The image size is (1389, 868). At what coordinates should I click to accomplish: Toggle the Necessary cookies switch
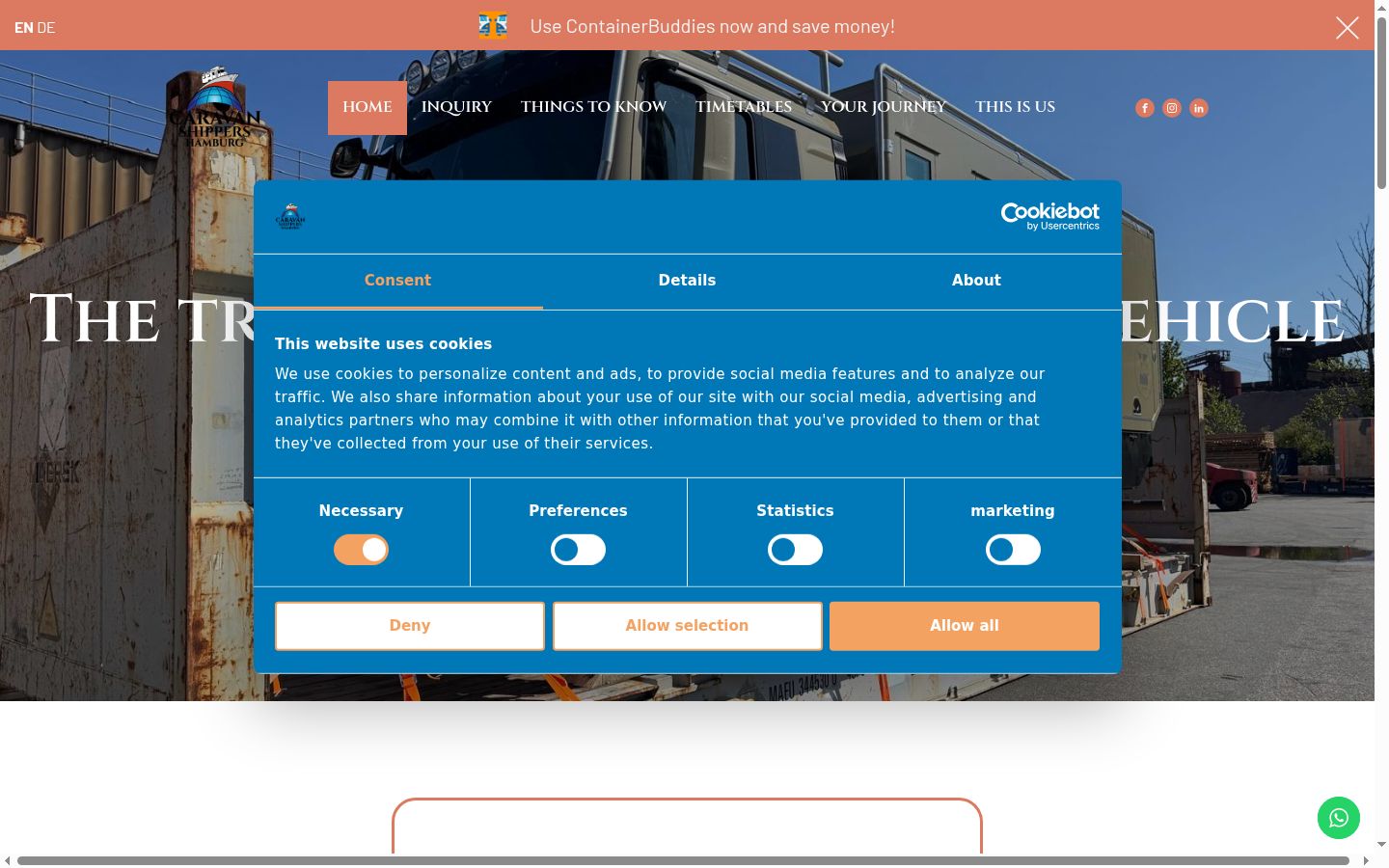click(361, 550)
